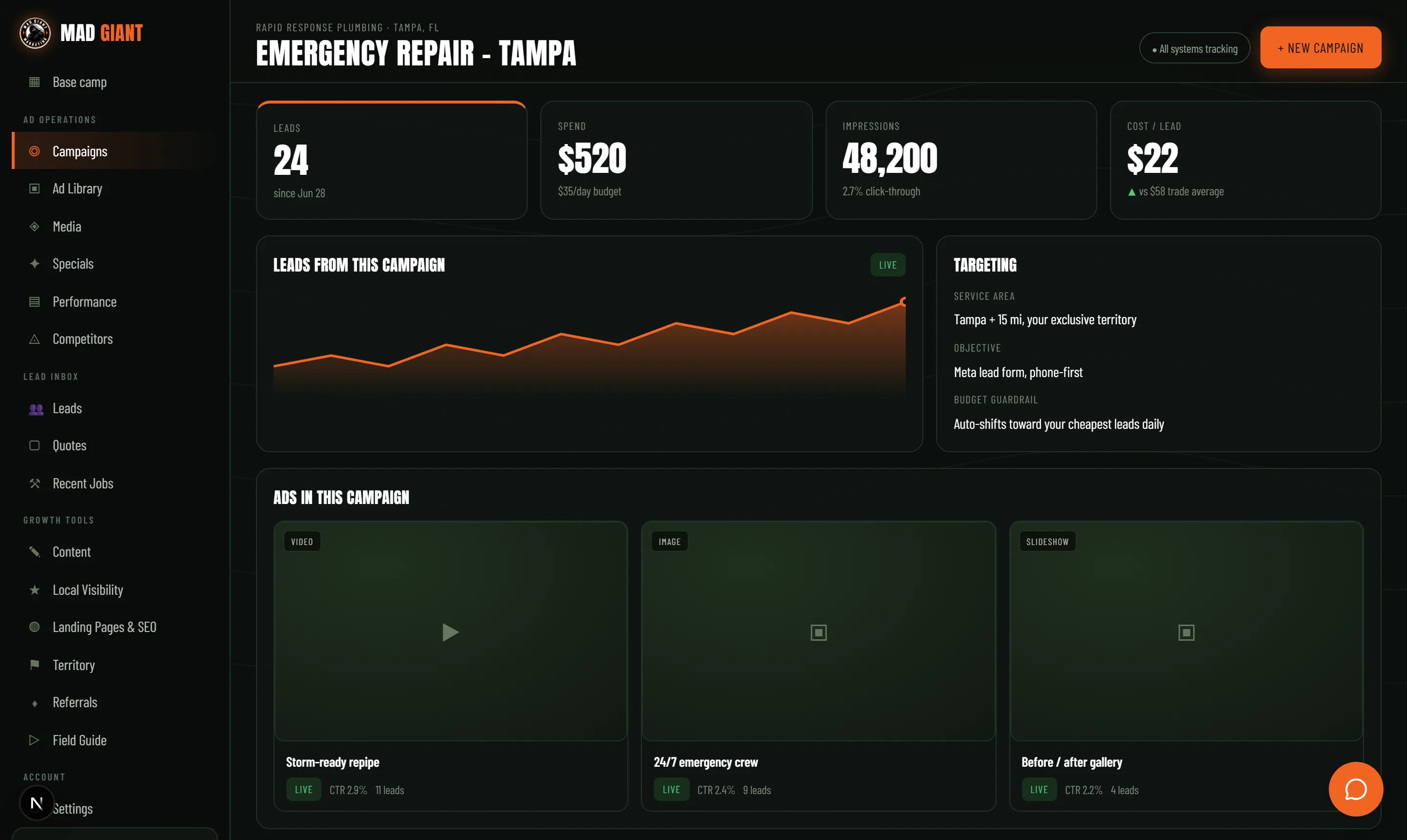Viewport: 1407px width, 840px height.
Task: Click LIVE badge under 24/7 emergency crew
Action: pos(672,790)
